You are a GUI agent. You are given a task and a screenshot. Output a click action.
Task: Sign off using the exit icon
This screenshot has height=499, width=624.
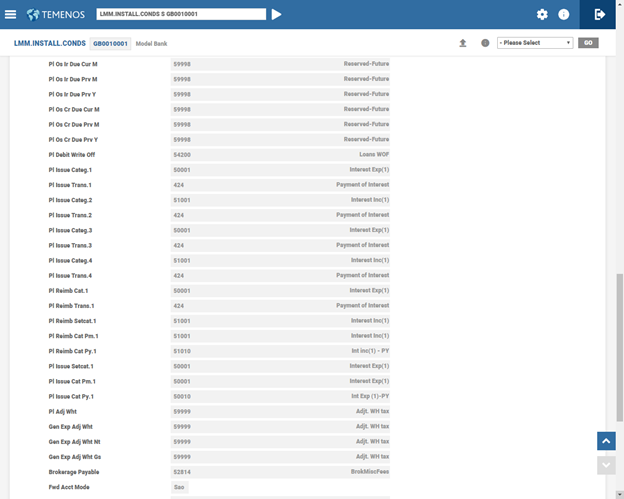tap(600, 14)
